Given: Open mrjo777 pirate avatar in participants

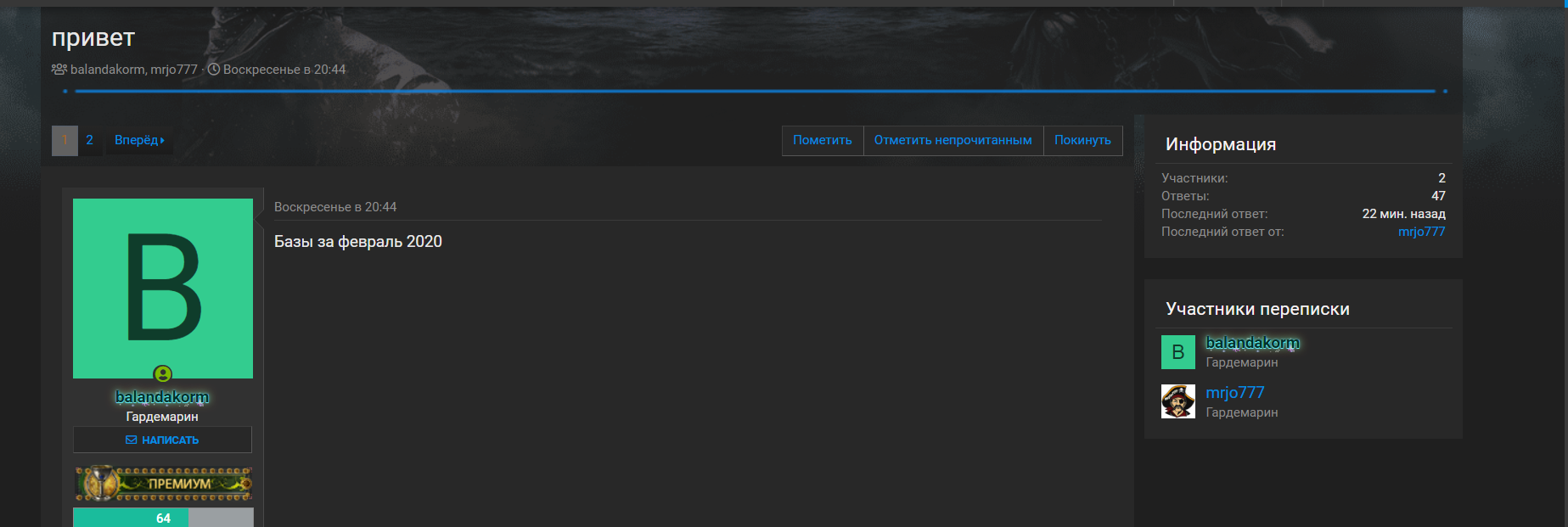Looking at the screenshot, I should pos(1177,401).
